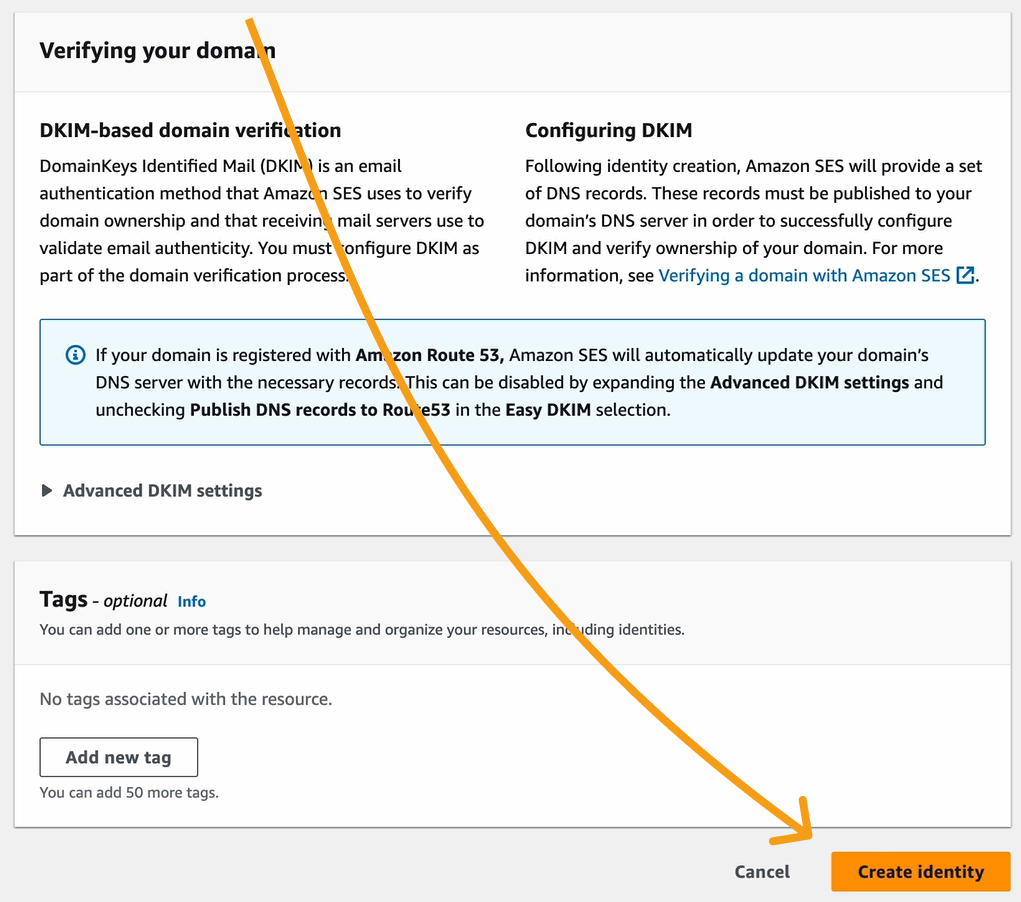Click the bold Easy DKIM text in notice
Screen dimensions: 1021x902
[548, 410]
